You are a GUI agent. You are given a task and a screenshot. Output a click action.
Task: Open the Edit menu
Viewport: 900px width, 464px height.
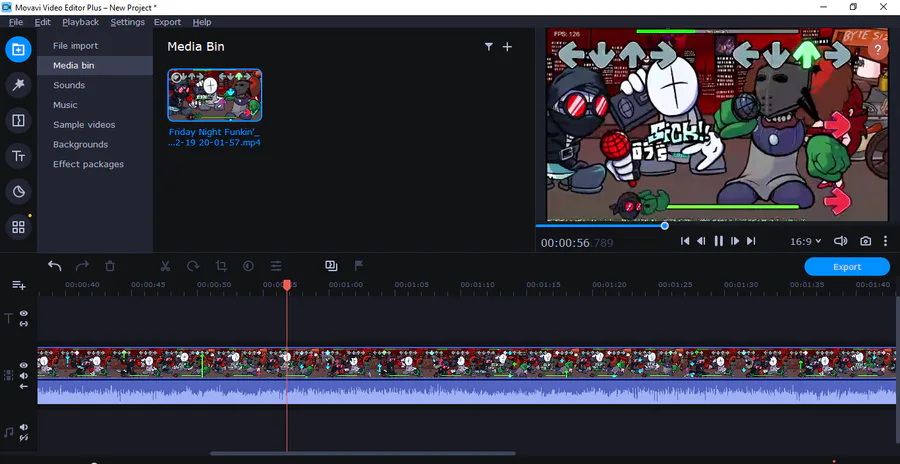pyautogui.click(x=42, y=22)
